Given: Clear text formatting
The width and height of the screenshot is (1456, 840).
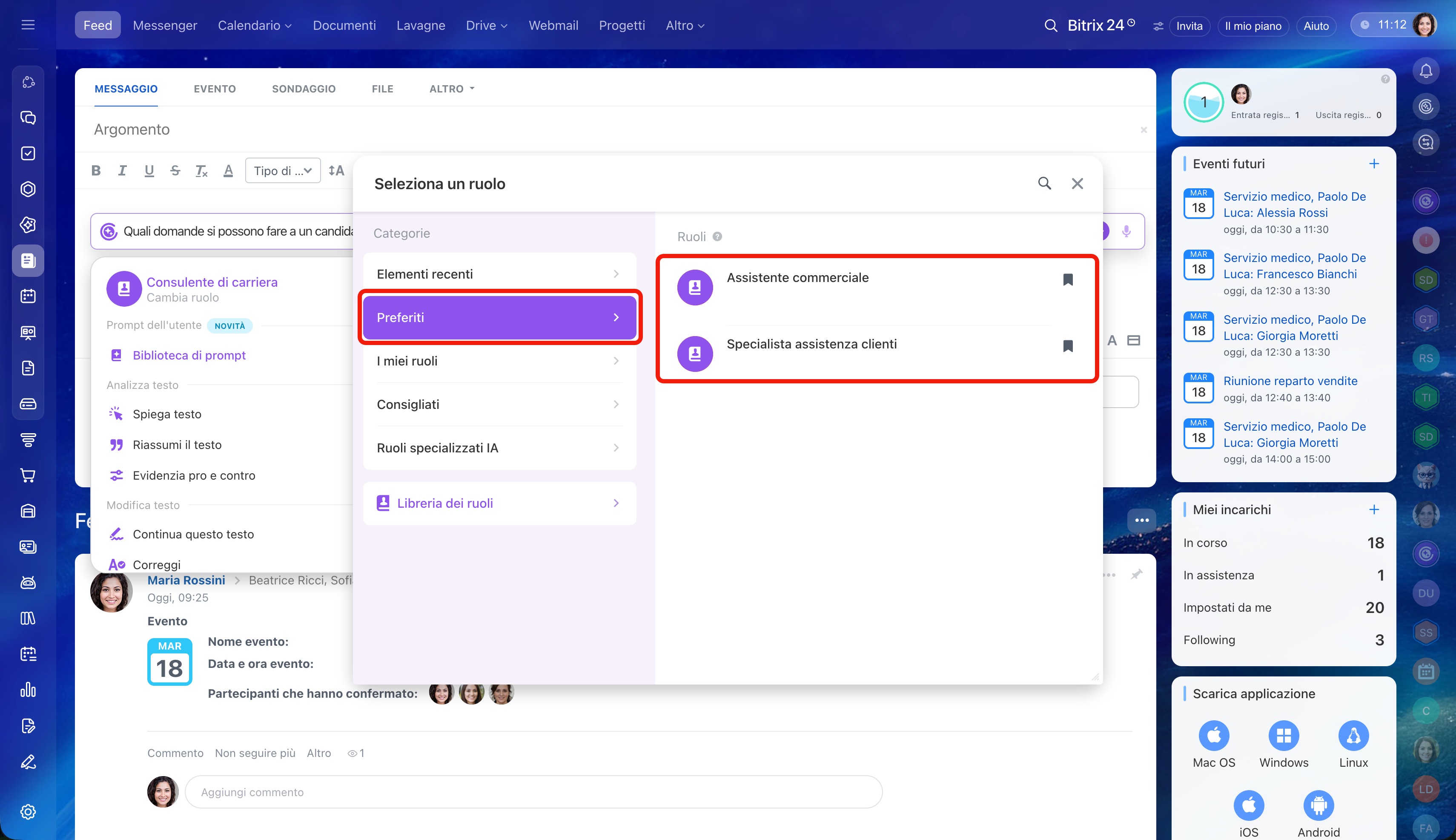Looking at the screenshot, I should [201, 170].
